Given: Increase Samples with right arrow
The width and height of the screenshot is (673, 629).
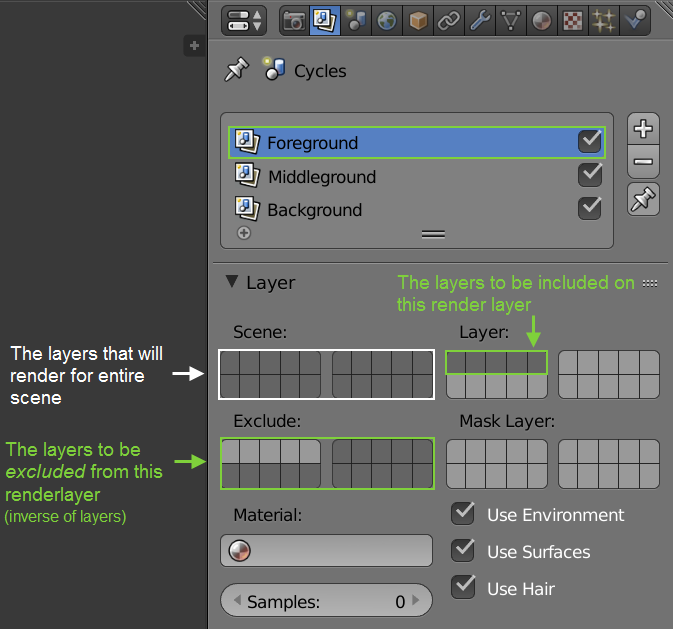Looking at the screenshot, I should [x=415, y=600].
